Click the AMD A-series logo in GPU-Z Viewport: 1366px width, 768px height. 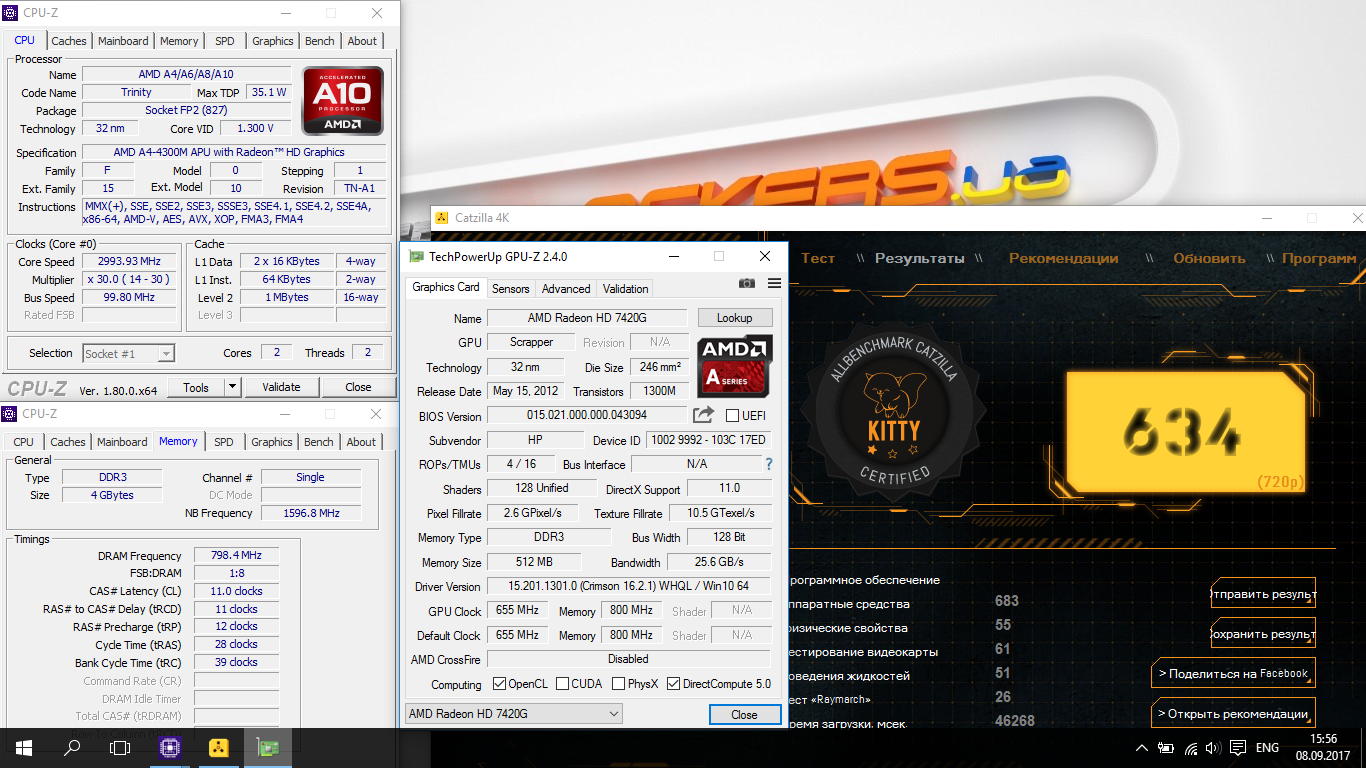point(735,364)
